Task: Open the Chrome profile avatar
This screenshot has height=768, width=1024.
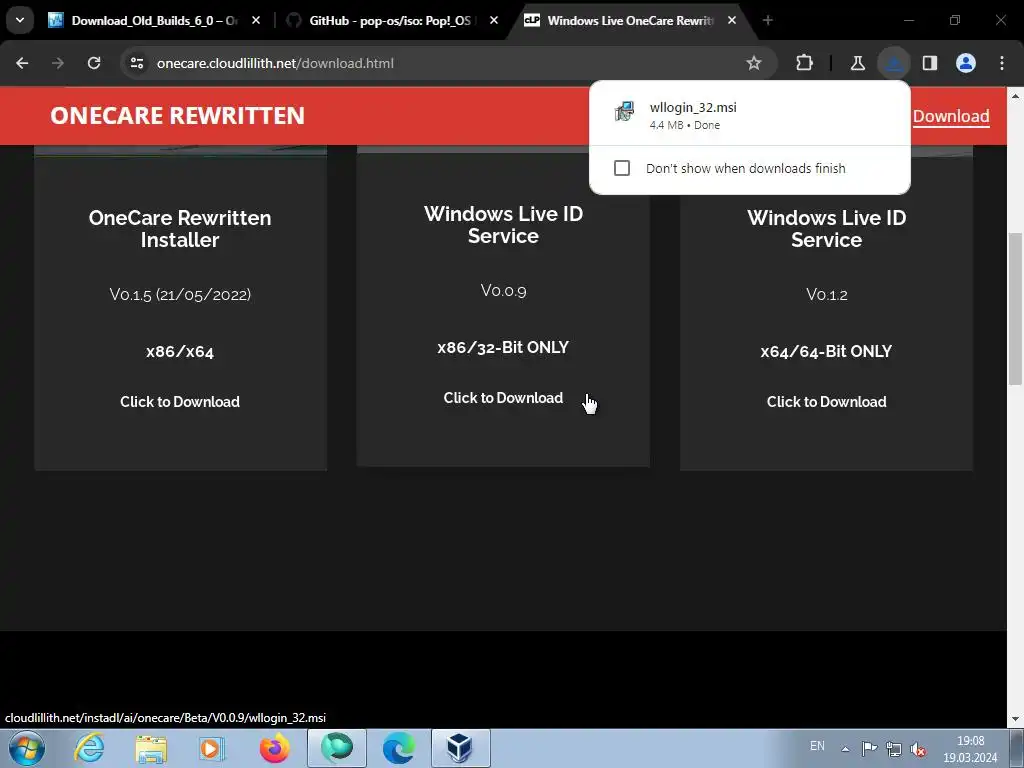Action: (966, 63)
